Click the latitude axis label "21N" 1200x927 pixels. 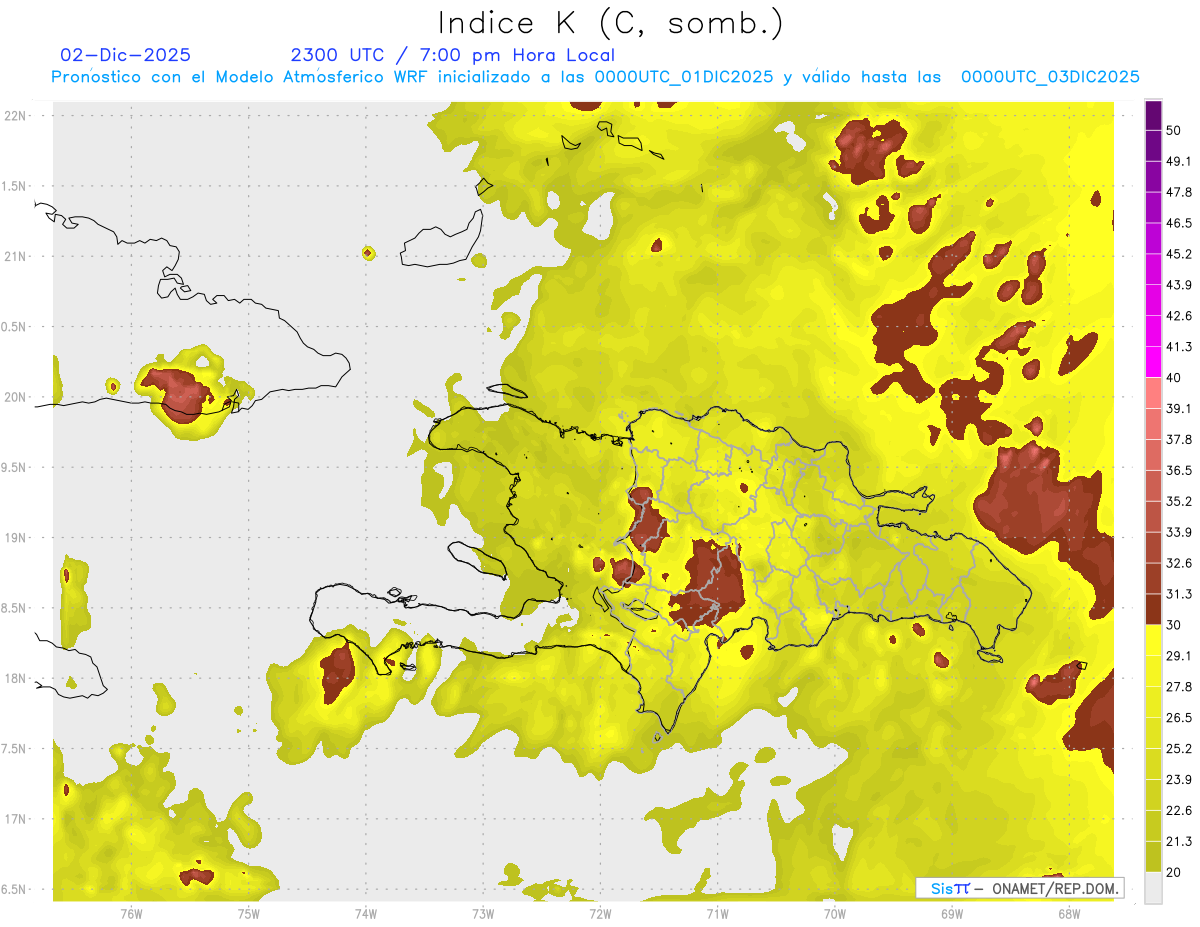(16, 256)
